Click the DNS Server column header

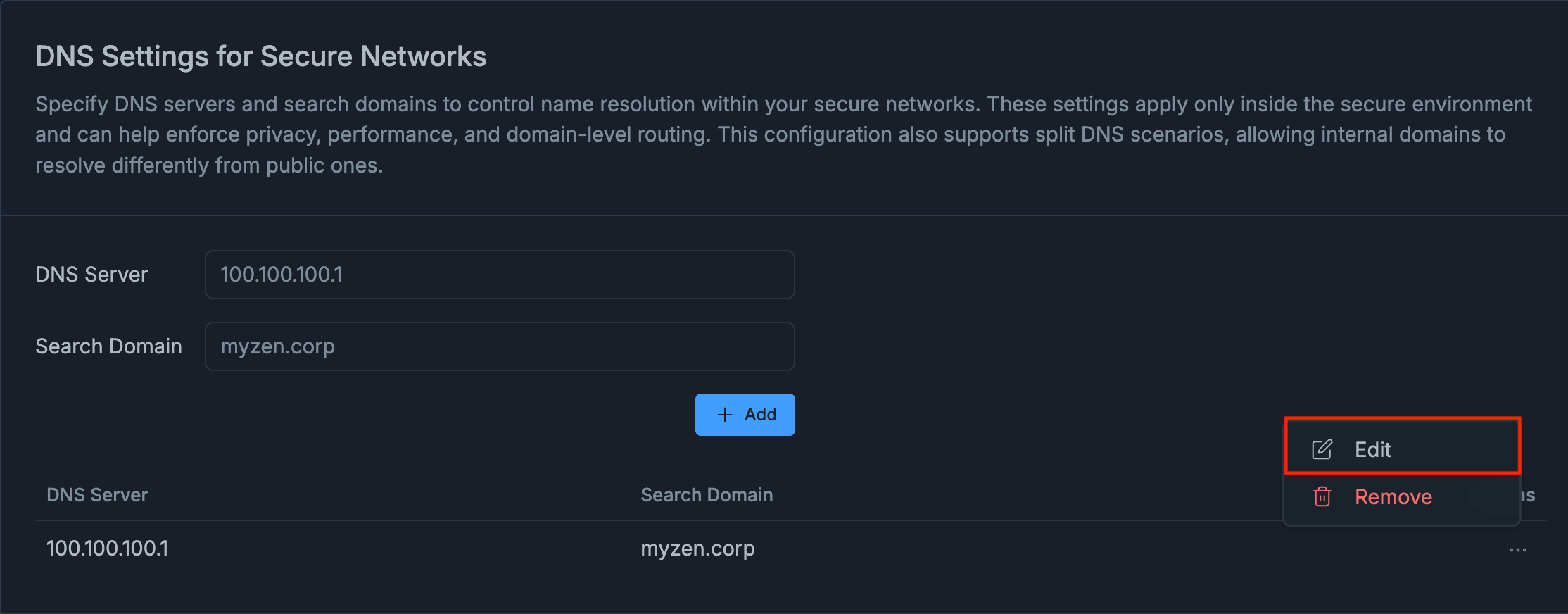point(97,494)
